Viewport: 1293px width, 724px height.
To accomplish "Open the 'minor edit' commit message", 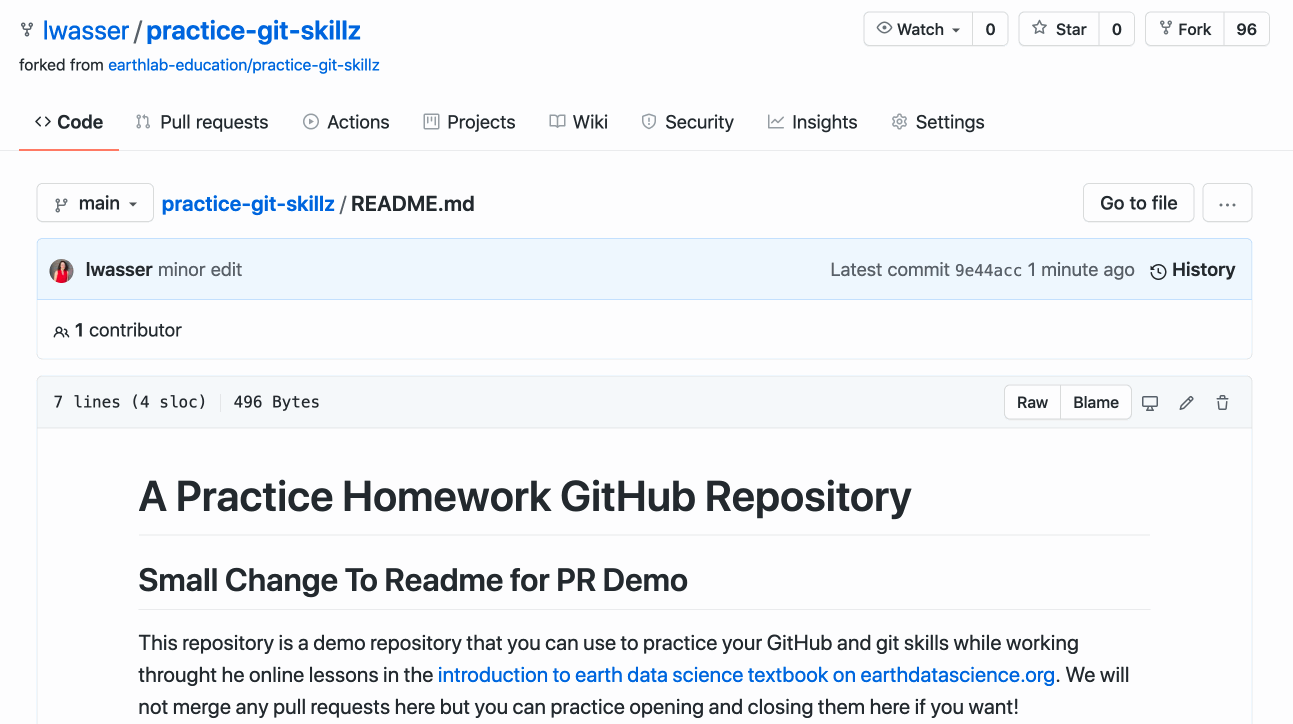I will 200,270.
